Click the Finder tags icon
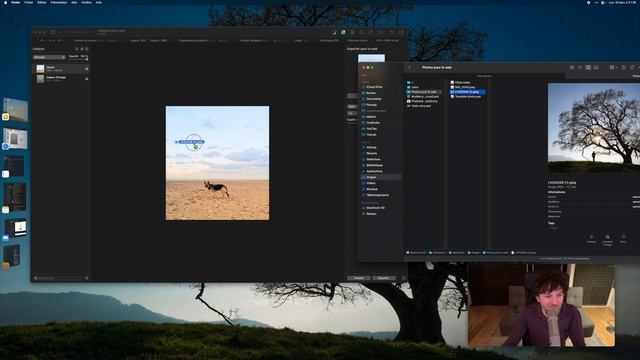The height and width of the screenshot is (360, 640). pyautogui.click(x=632, y=67)
